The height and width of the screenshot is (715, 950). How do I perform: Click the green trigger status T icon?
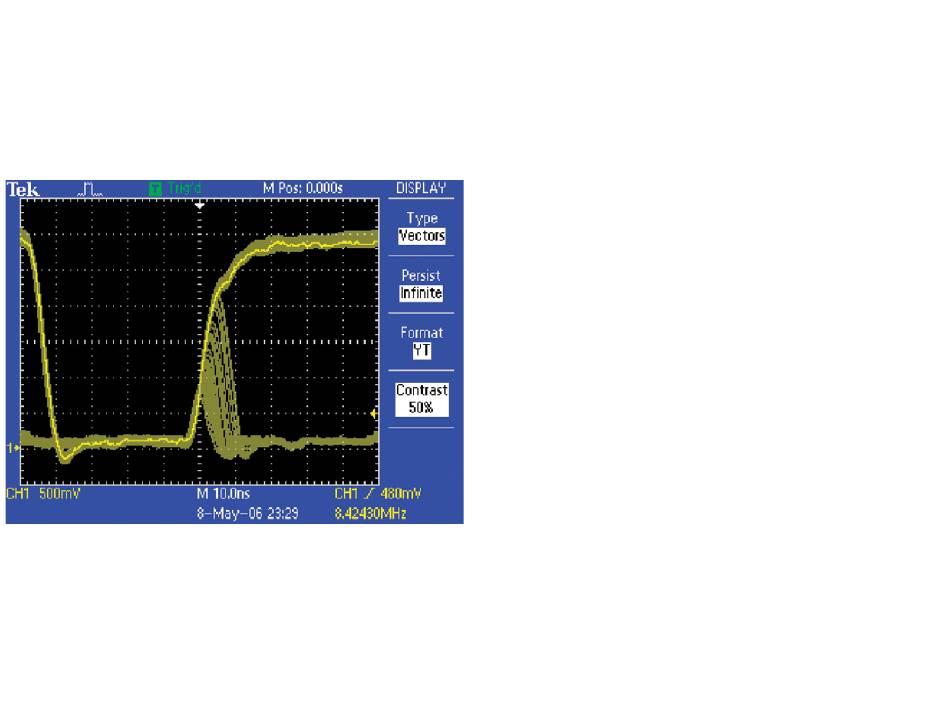(x=155, y=188)
